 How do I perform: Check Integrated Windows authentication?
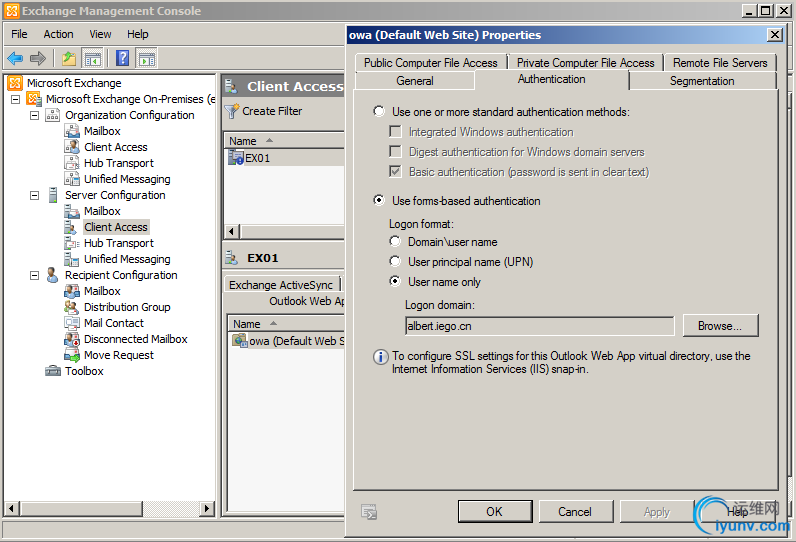tap(395, 131)
